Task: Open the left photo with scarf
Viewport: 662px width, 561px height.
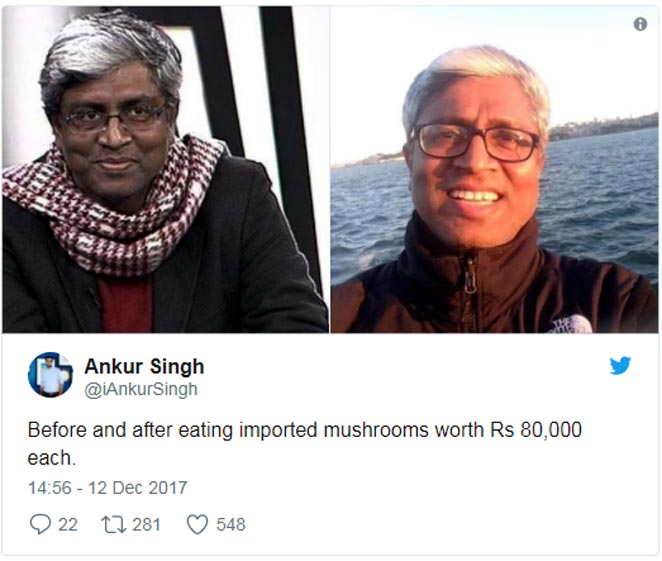Action: tap(166, 170)
